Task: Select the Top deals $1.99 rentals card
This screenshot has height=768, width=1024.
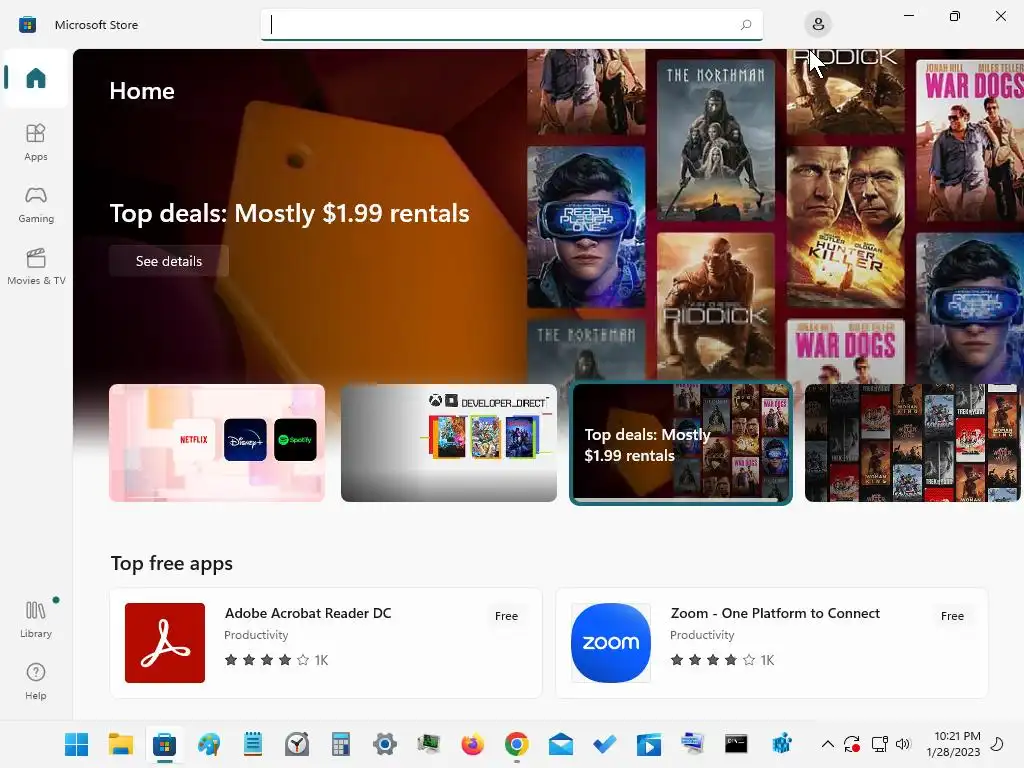Action: click(x=681, y=443)
